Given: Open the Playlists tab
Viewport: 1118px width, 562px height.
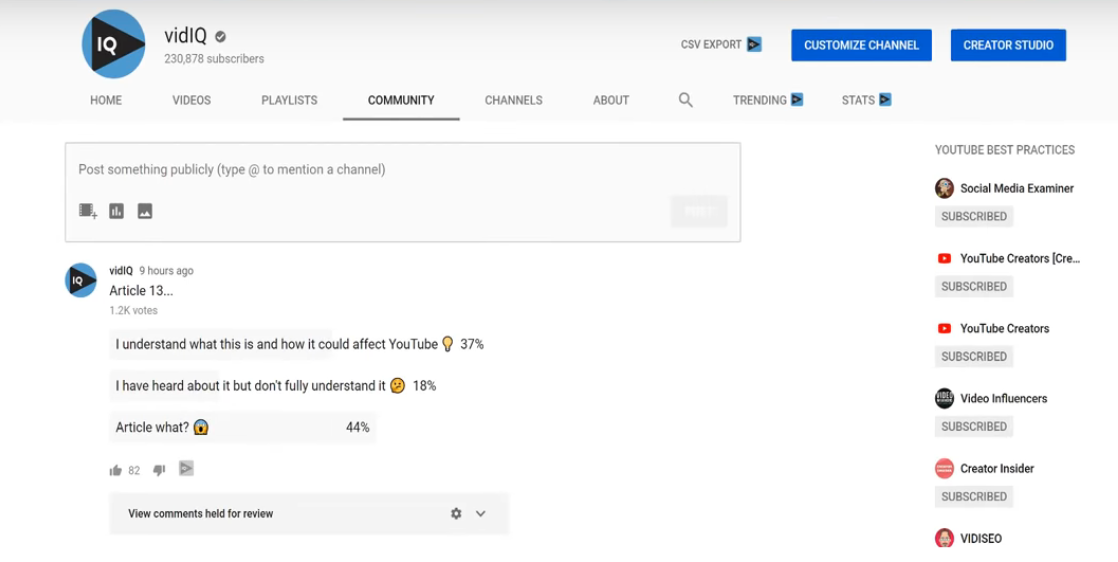Looking at the screenshot, I should tap(289, 100).
